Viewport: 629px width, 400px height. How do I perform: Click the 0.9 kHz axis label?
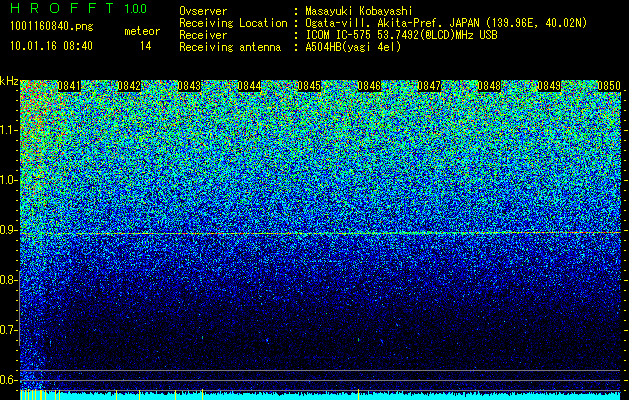pyautogui.click(x=8, y=230)
